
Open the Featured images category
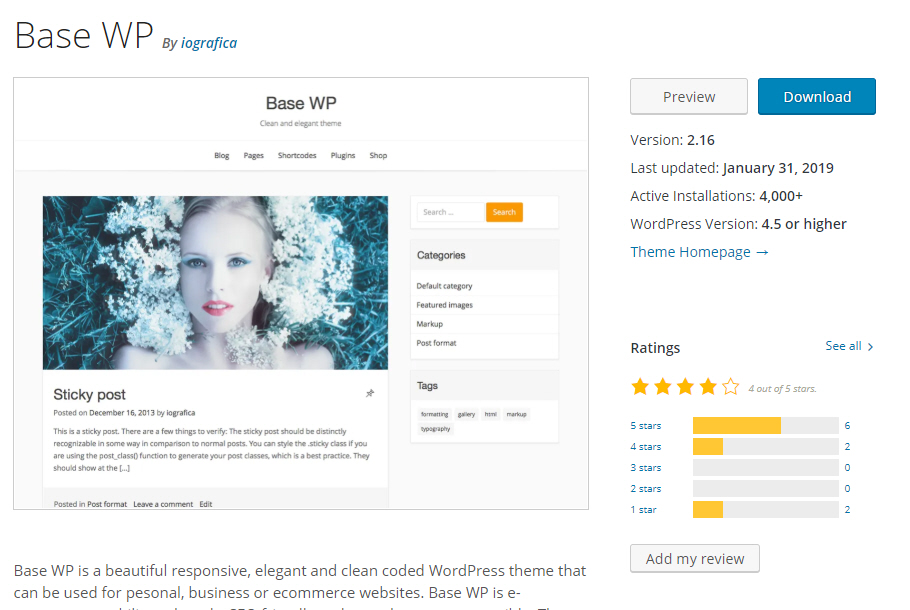pos(445,305)
